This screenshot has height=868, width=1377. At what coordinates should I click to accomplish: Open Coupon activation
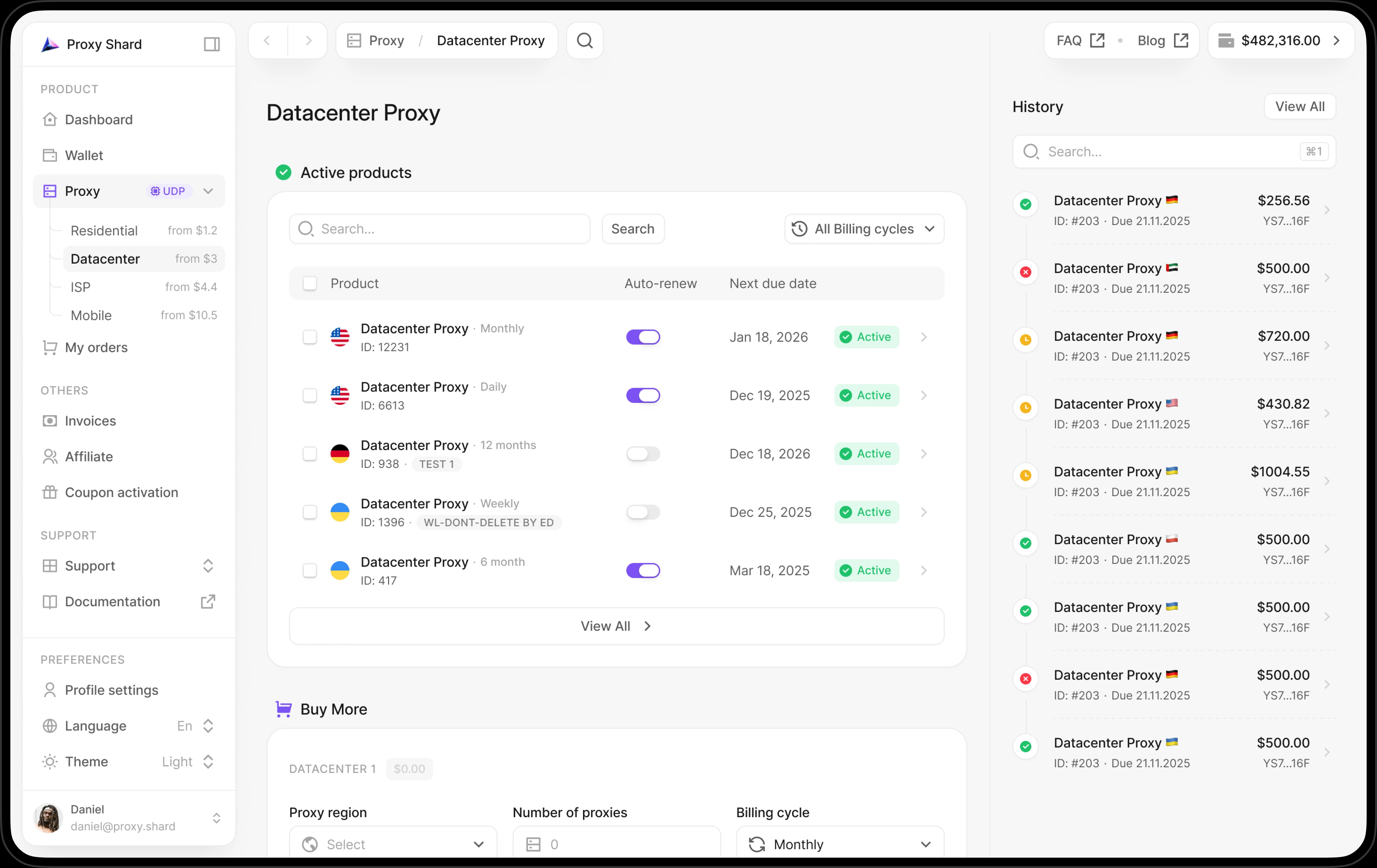coord(129,493)
